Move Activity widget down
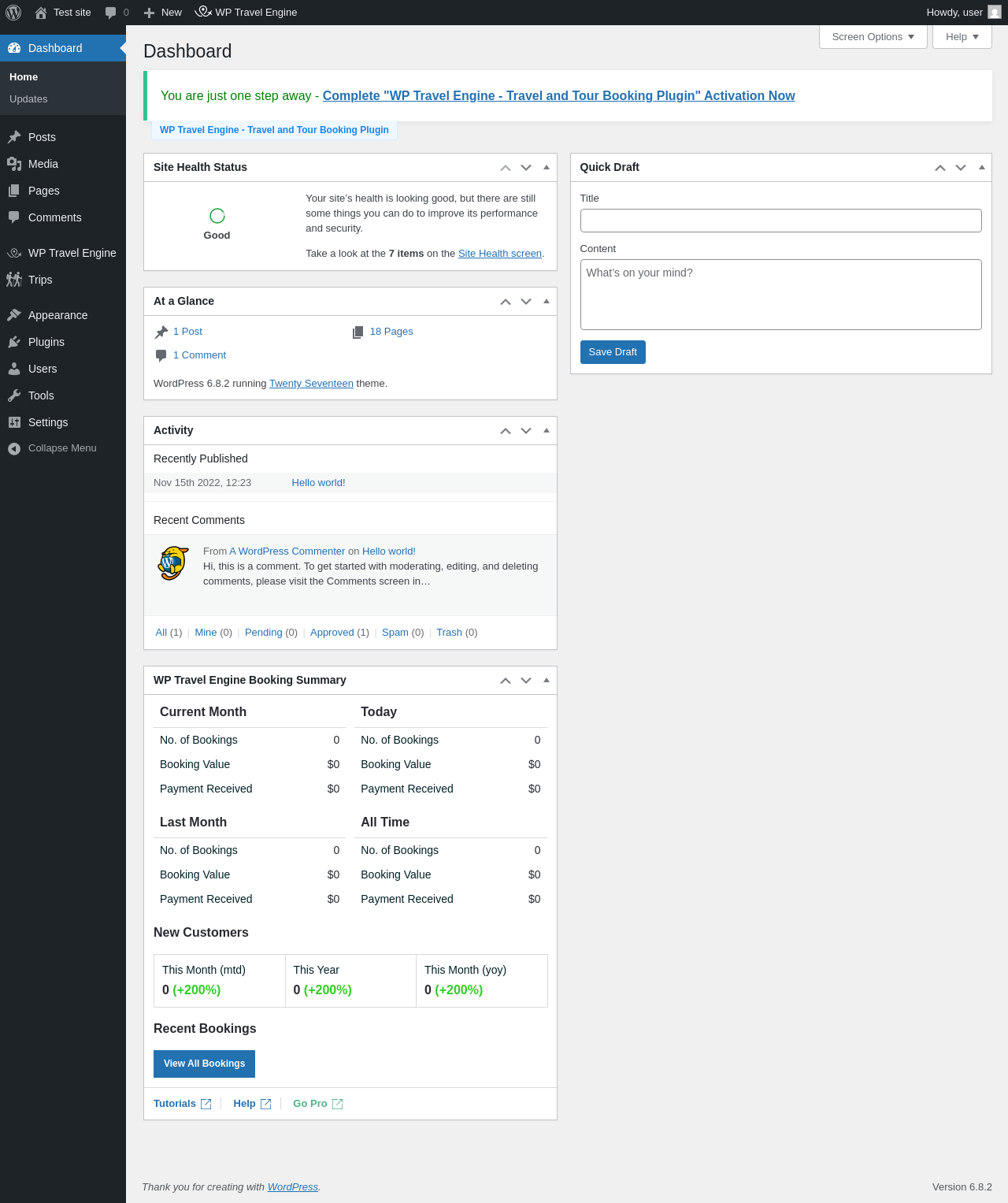This screenshot has height=1203, width=1008. point(526,431)
